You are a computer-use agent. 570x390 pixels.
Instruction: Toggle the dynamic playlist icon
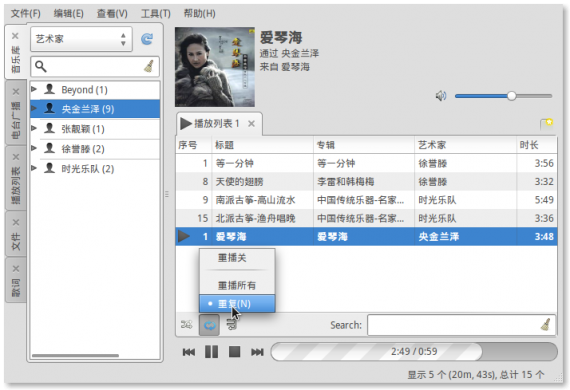coord(232,324)
